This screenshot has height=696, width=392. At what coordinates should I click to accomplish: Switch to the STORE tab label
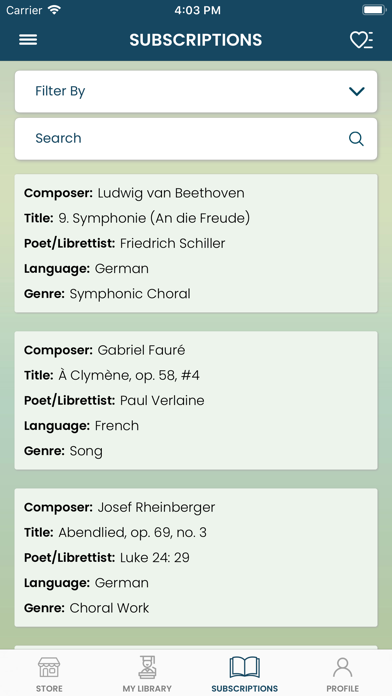click(x=49, y=688)
